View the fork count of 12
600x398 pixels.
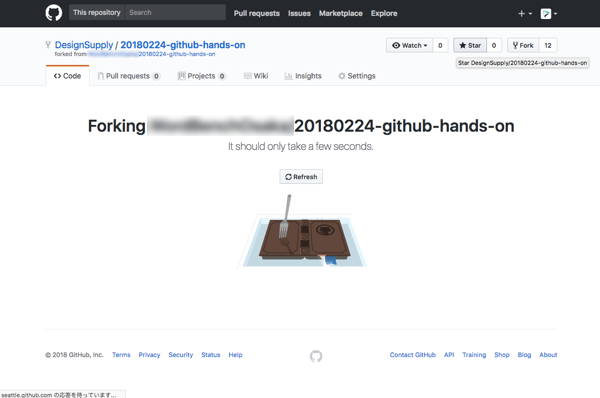[548, 45]
